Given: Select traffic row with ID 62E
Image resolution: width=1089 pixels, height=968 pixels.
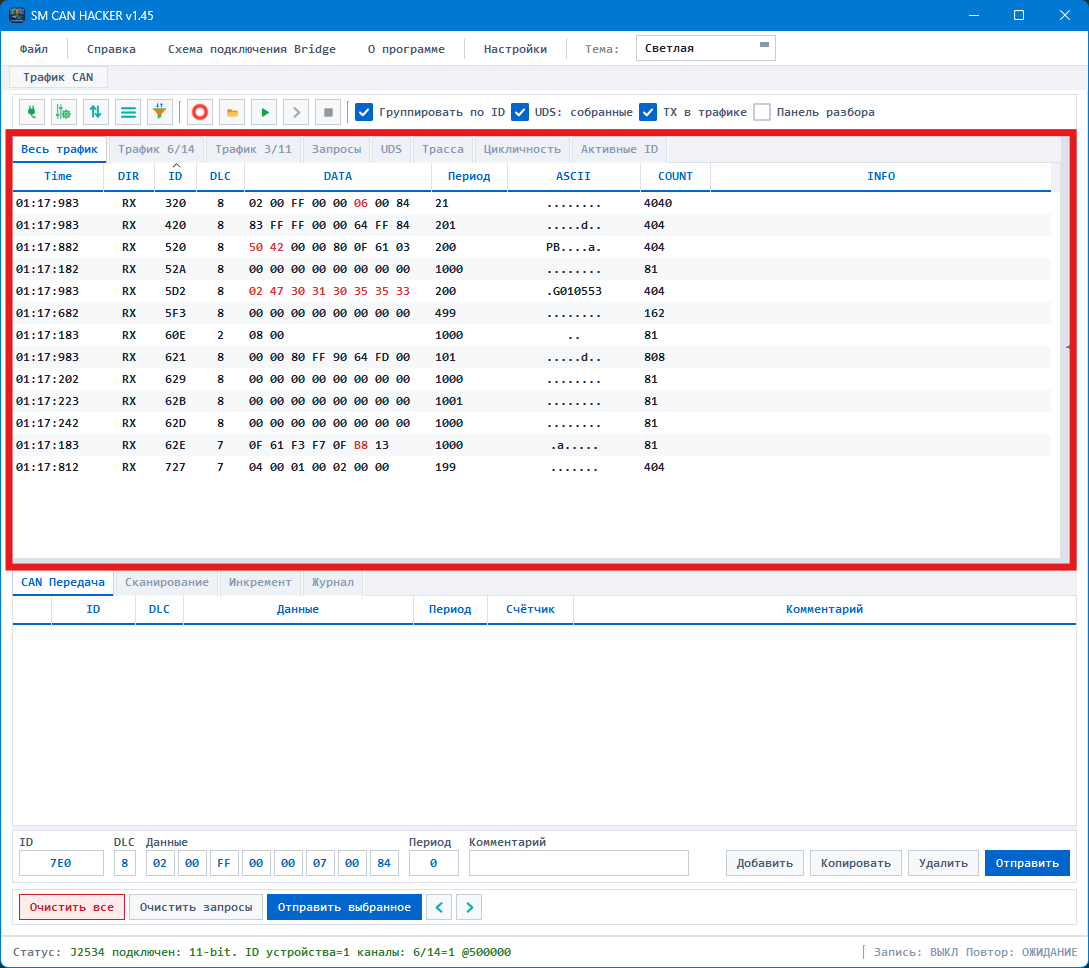Looking at the screenshot, I should click(531, 445).
